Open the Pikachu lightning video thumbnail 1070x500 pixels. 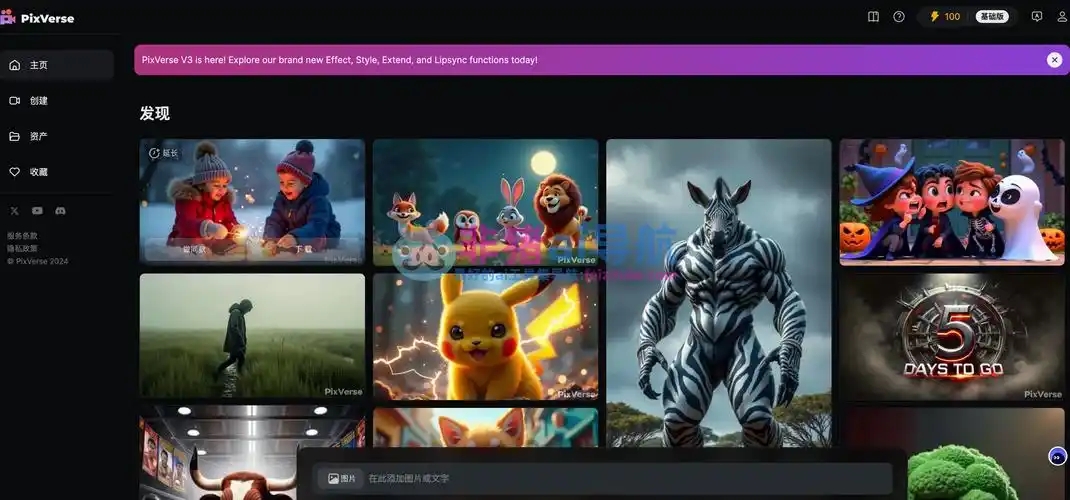486,337
